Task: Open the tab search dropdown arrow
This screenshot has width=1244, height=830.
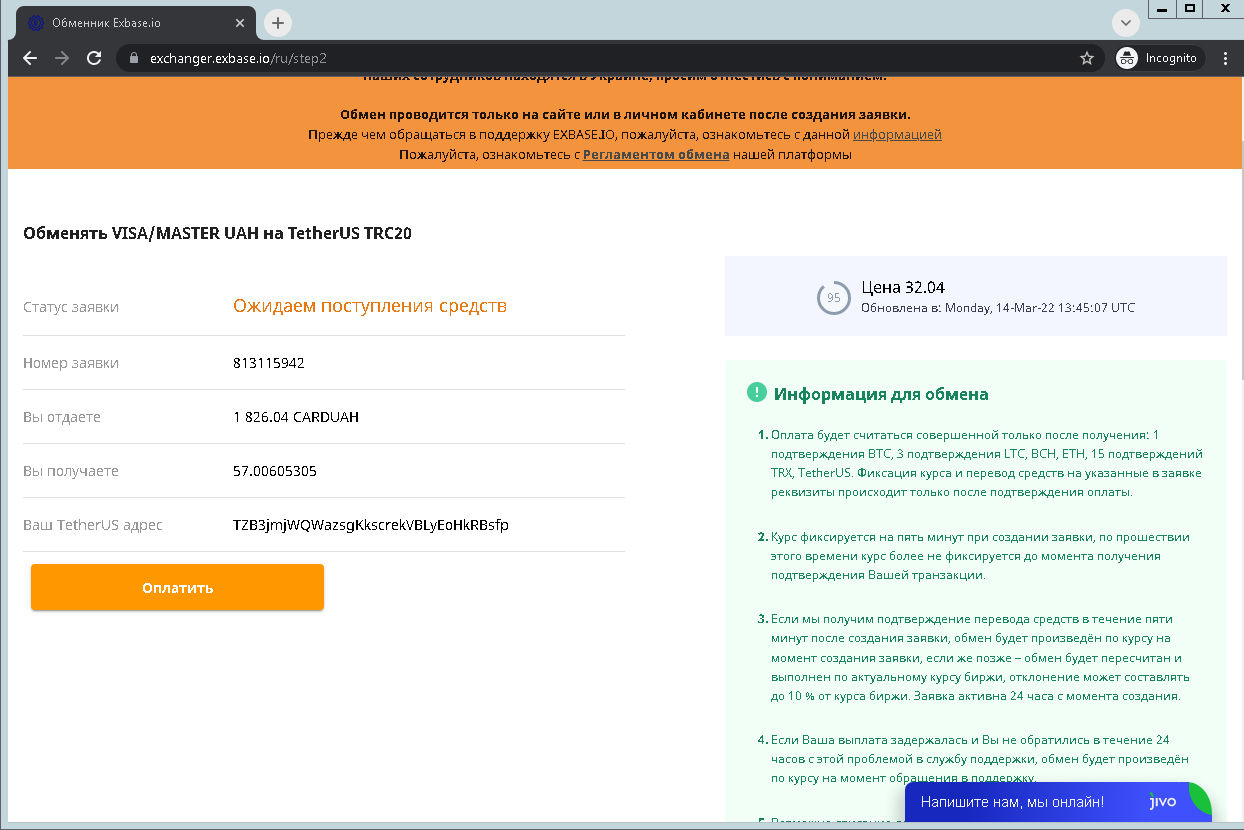Action: (1126, 22)
